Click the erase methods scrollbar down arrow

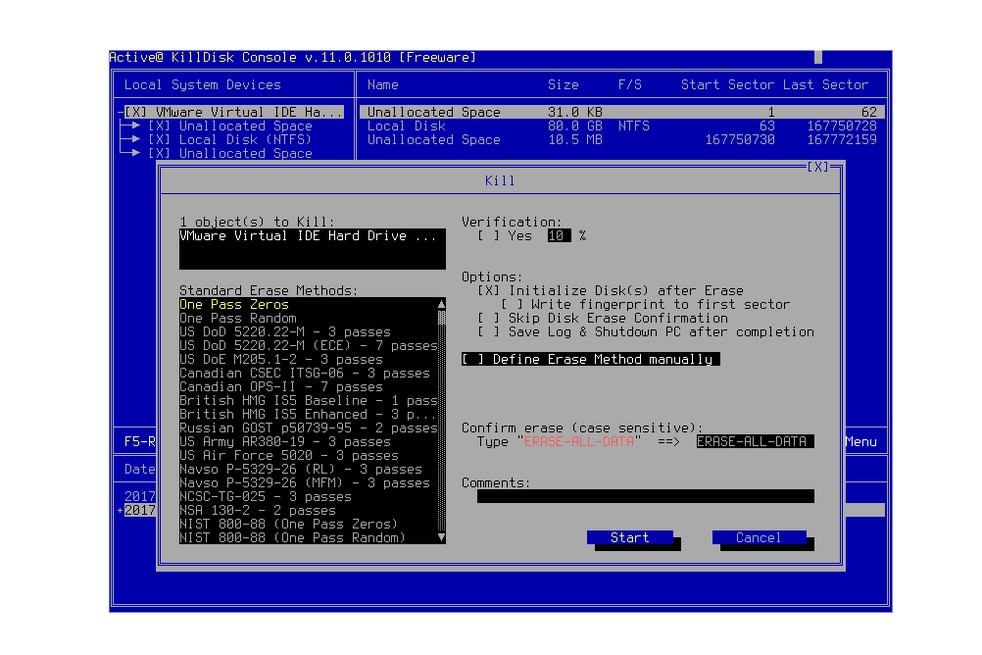[x=442, y=538]
